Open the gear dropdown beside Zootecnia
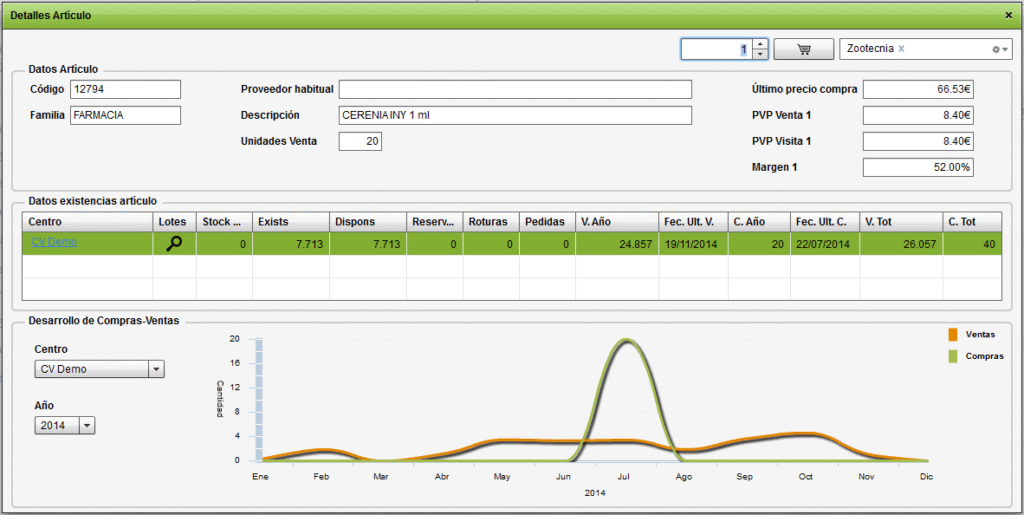Image resolution: width=1024 pixels, height=515 pixels. pos(999,49)
